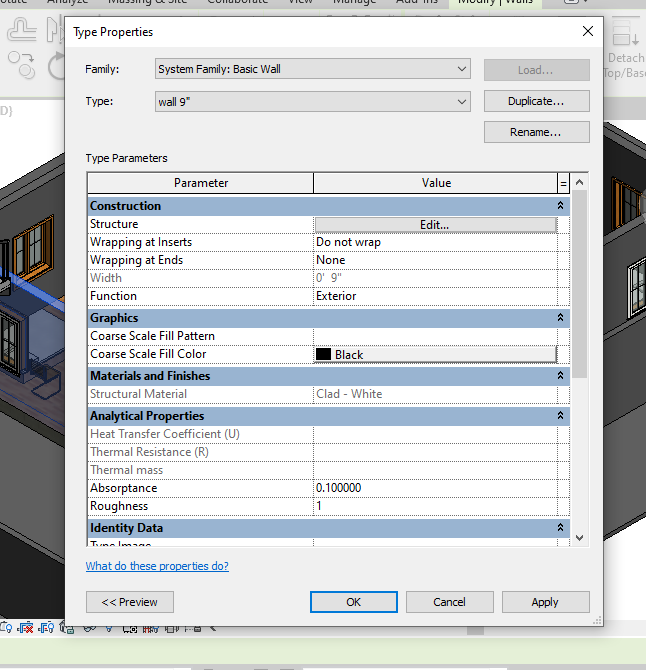Click Apply button
The image size is (646, 670).
546,602
